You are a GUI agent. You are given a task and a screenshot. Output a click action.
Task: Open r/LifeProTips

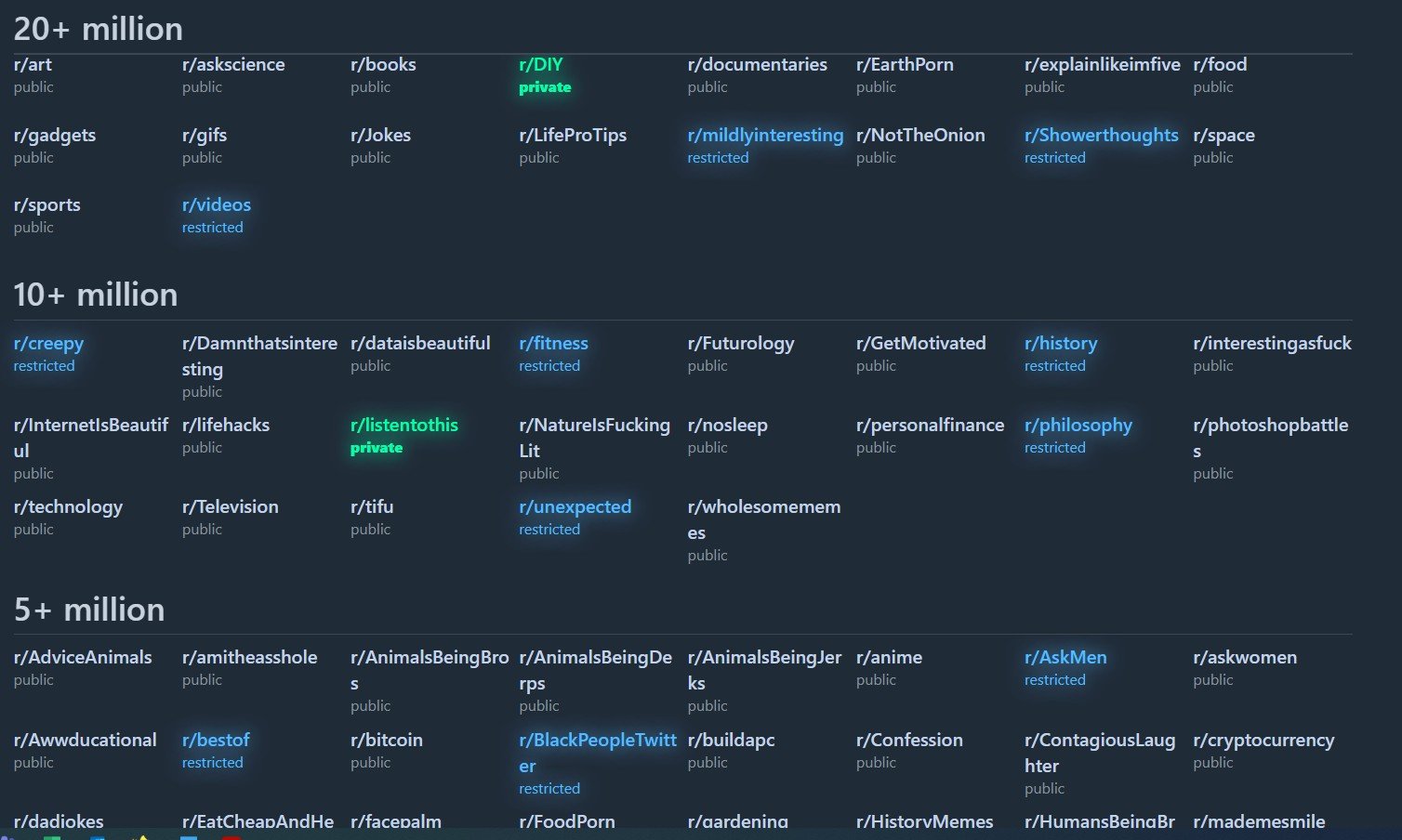click(573, 136)
